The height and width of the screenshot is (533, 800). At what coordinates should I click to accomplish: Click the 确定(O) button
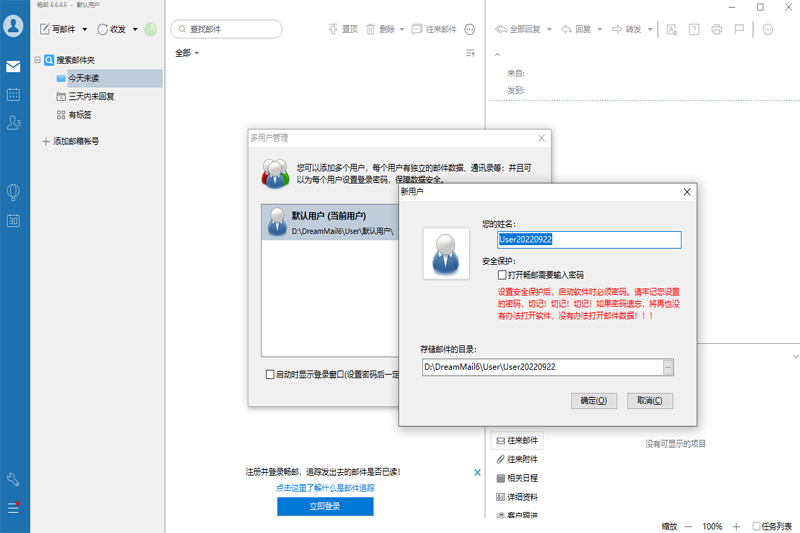[x=592, y=400]
